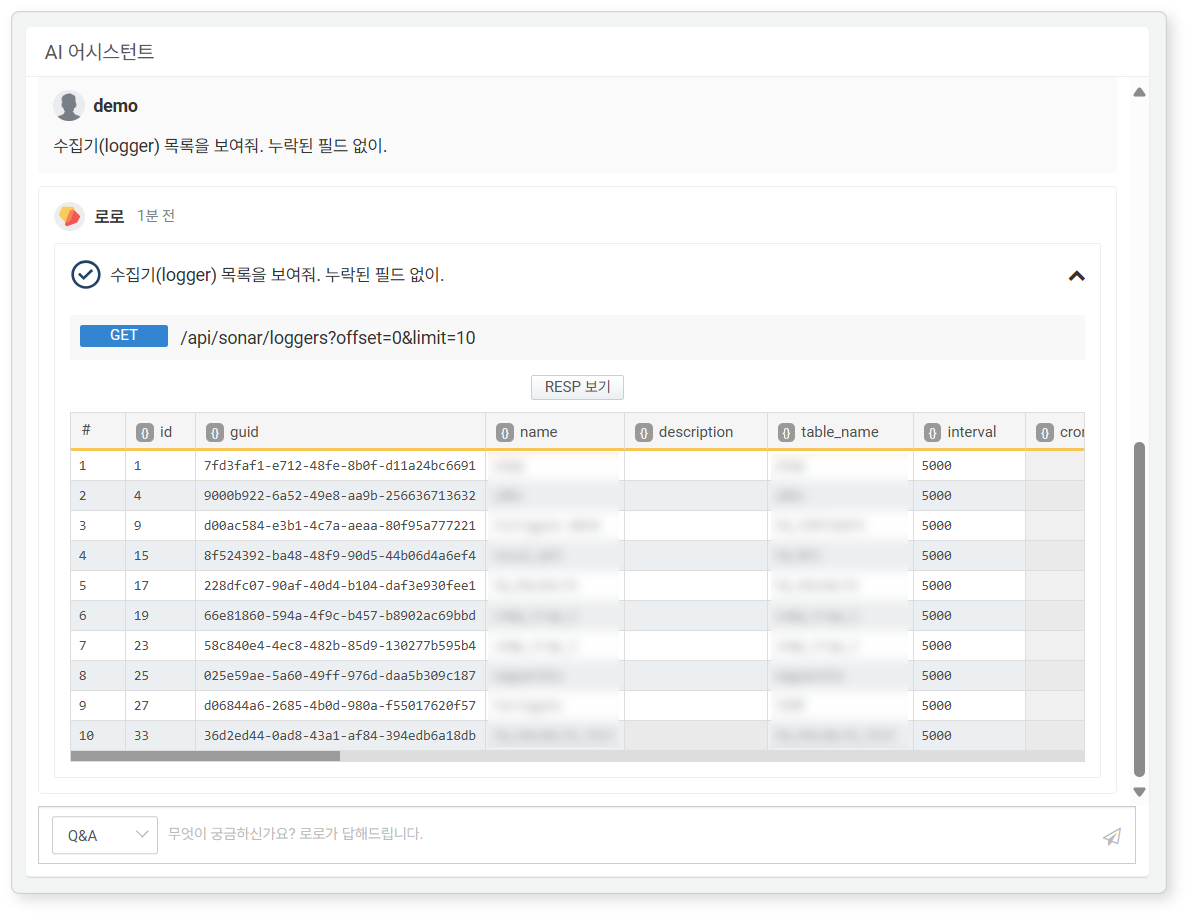Viewport: 1189px width, 916px height.
Task: Click the vertical chat scrollbar thumb
Action: (x=1139, y=609)
